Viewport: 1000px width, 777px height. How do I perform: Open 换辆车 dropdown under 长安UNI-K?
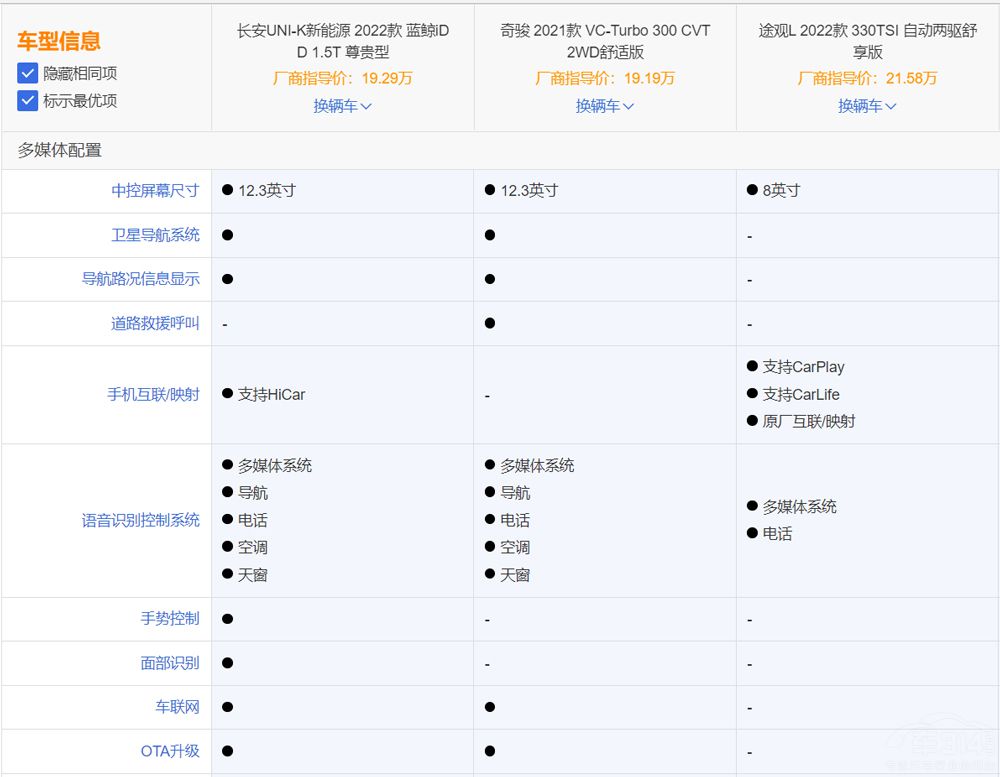(x=342, y=105)
